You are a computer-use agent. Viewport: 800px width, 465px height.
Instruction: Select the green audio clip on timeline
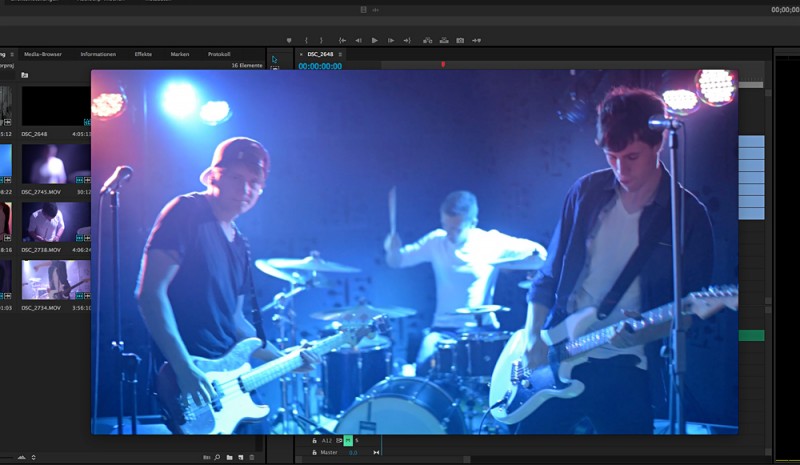point(752,335)
